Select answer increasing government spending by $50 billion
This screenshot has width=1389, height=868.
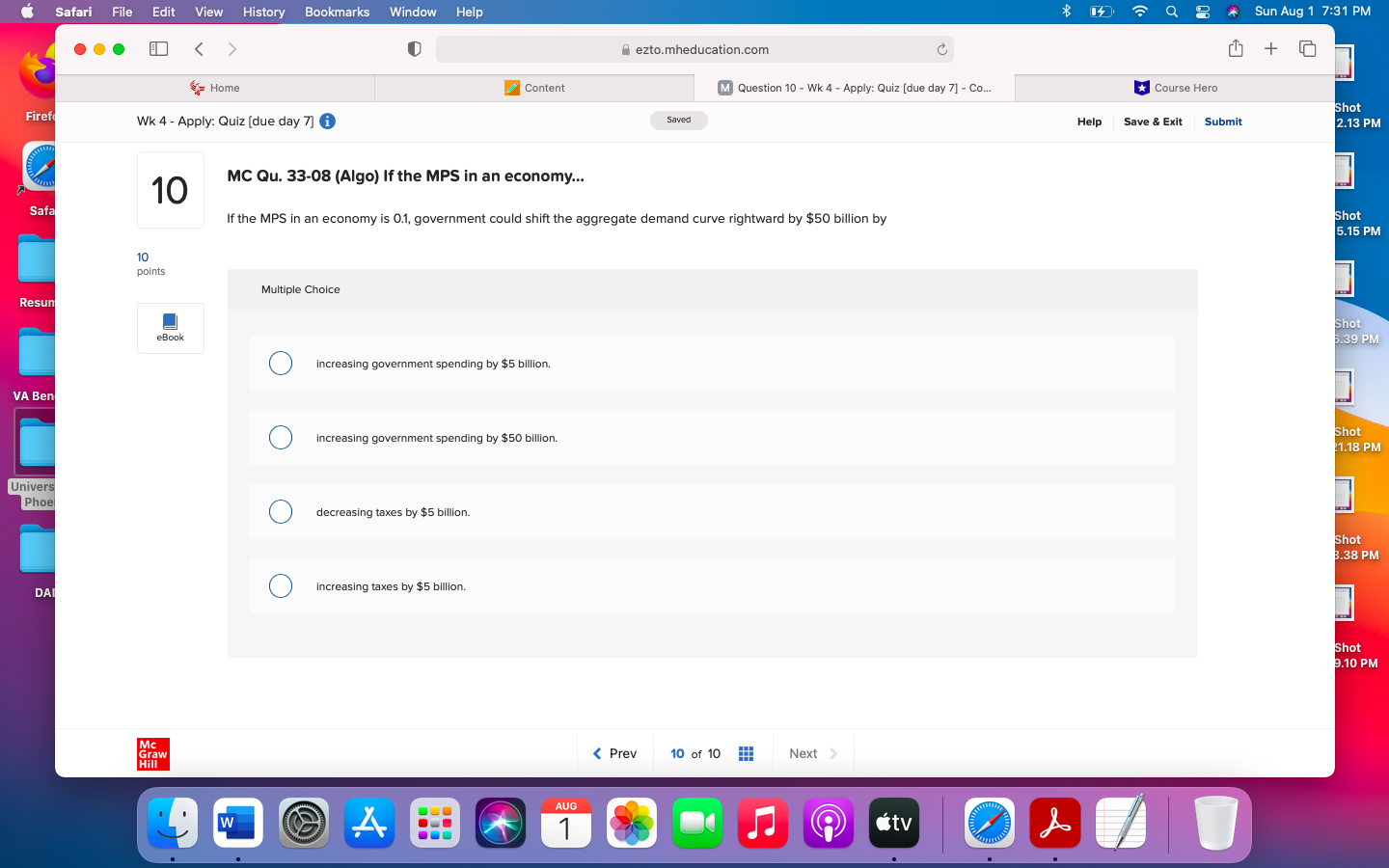tap(281, 437)
